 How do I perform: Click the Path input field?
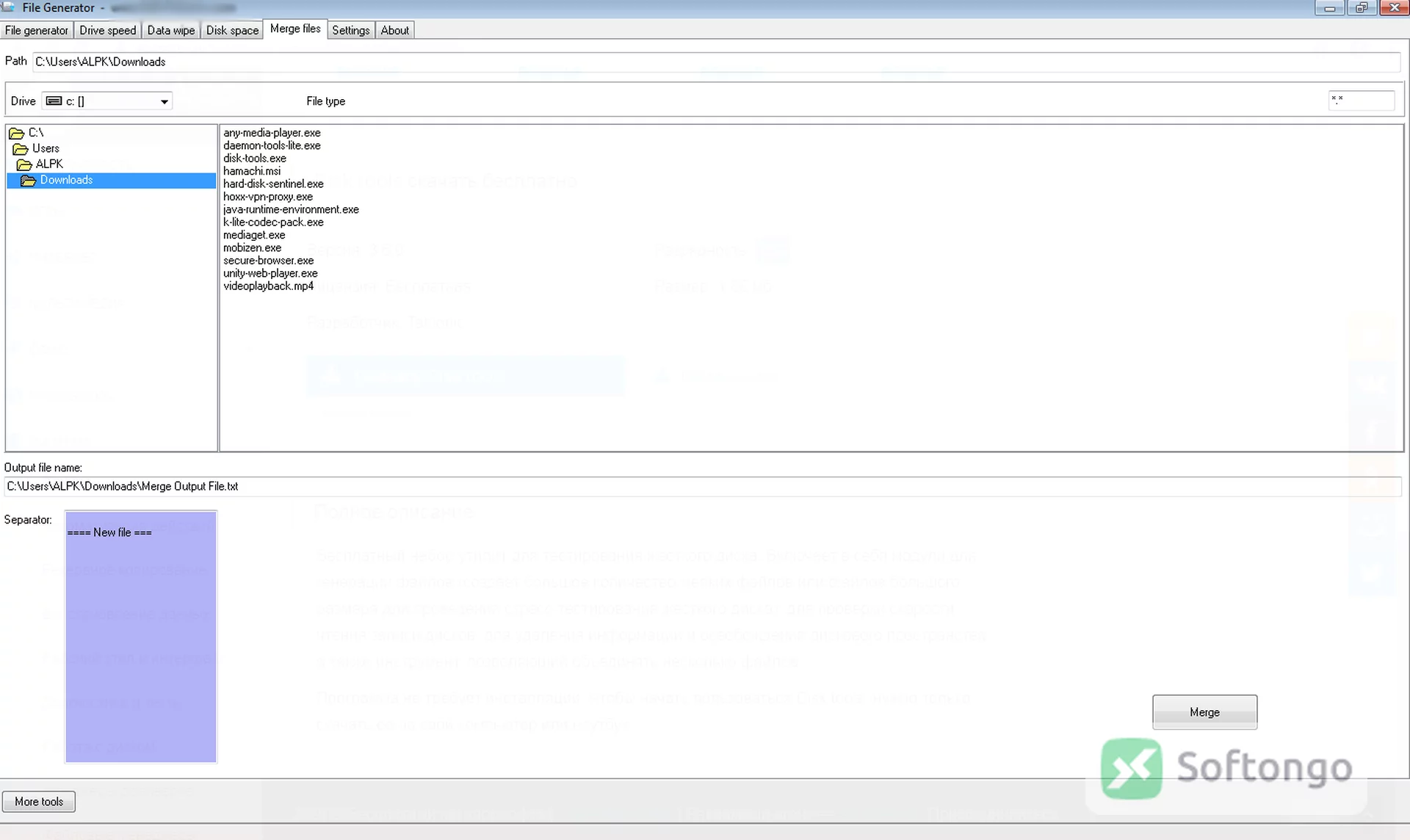tap(716, 62)
